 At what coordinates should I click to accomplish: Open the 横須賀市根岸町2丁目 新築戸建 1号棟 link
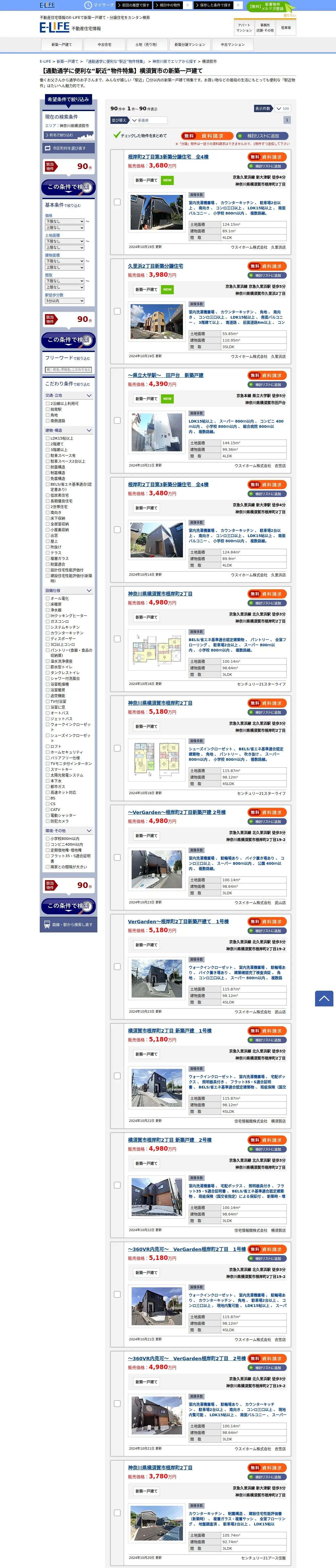[170, 1030]
